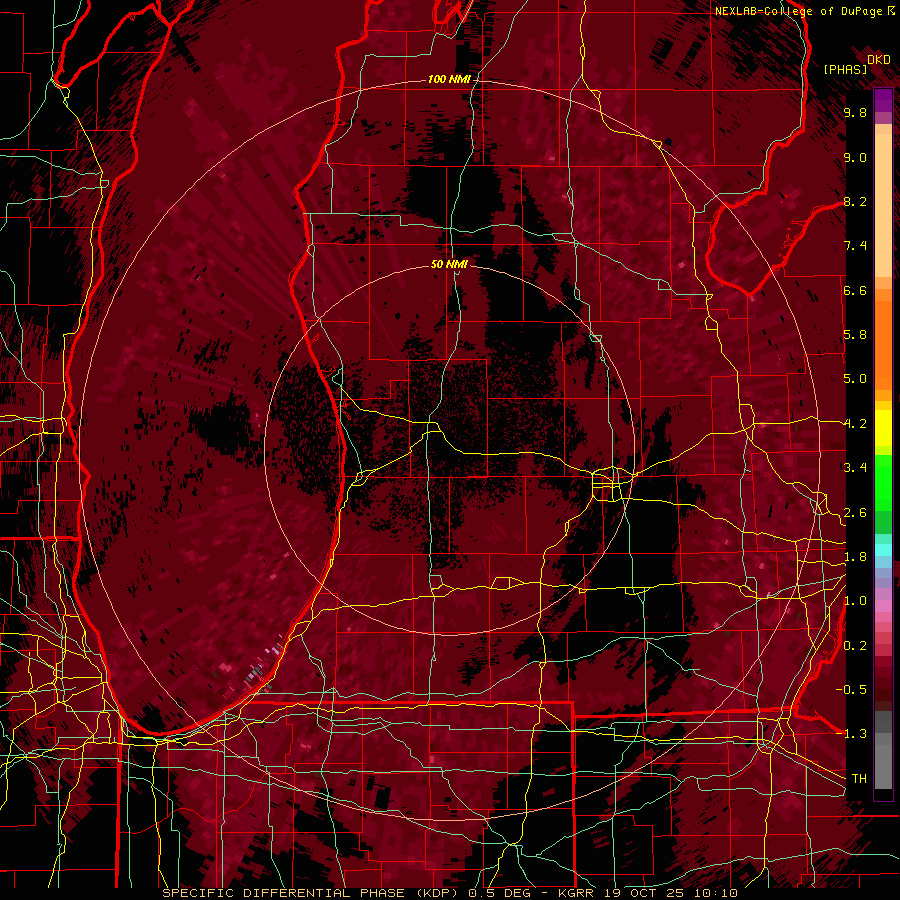
Task: Click the -1.3 value on the color scale
Action: click(x=851, y=734)
